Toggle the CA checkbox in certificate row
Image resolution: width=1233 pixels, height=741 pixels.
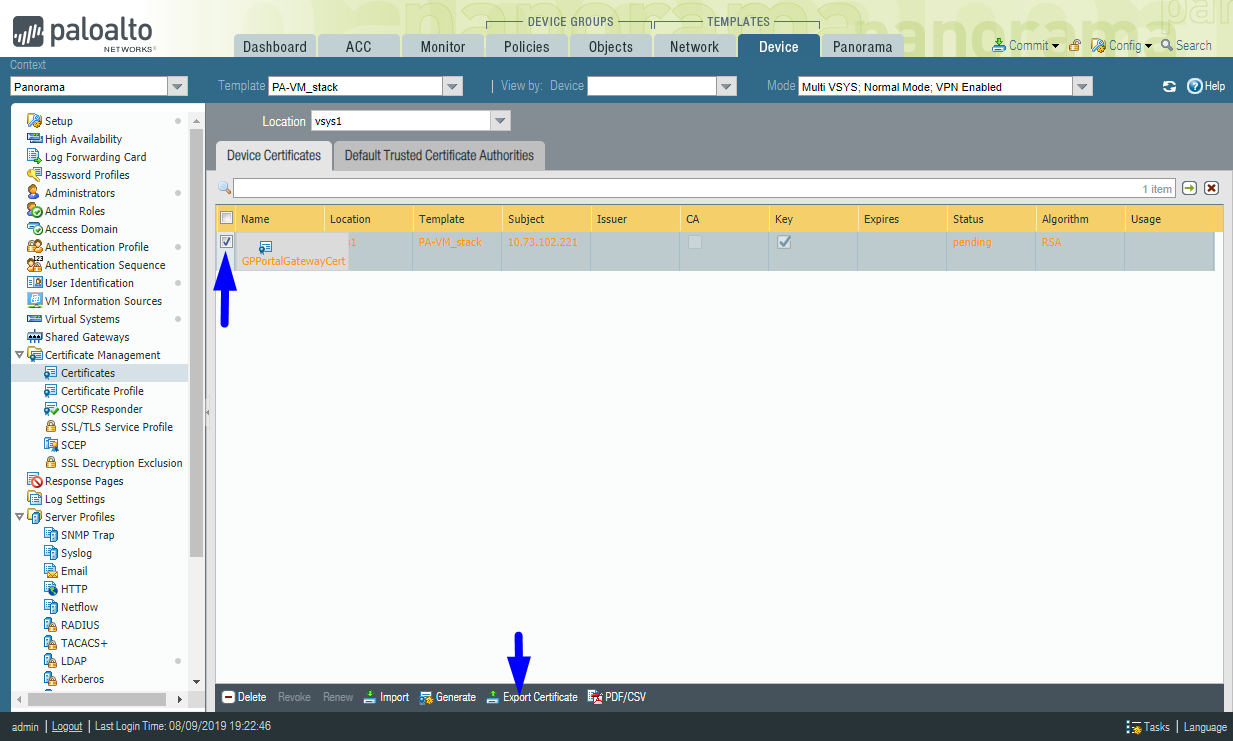pos(695,242)
